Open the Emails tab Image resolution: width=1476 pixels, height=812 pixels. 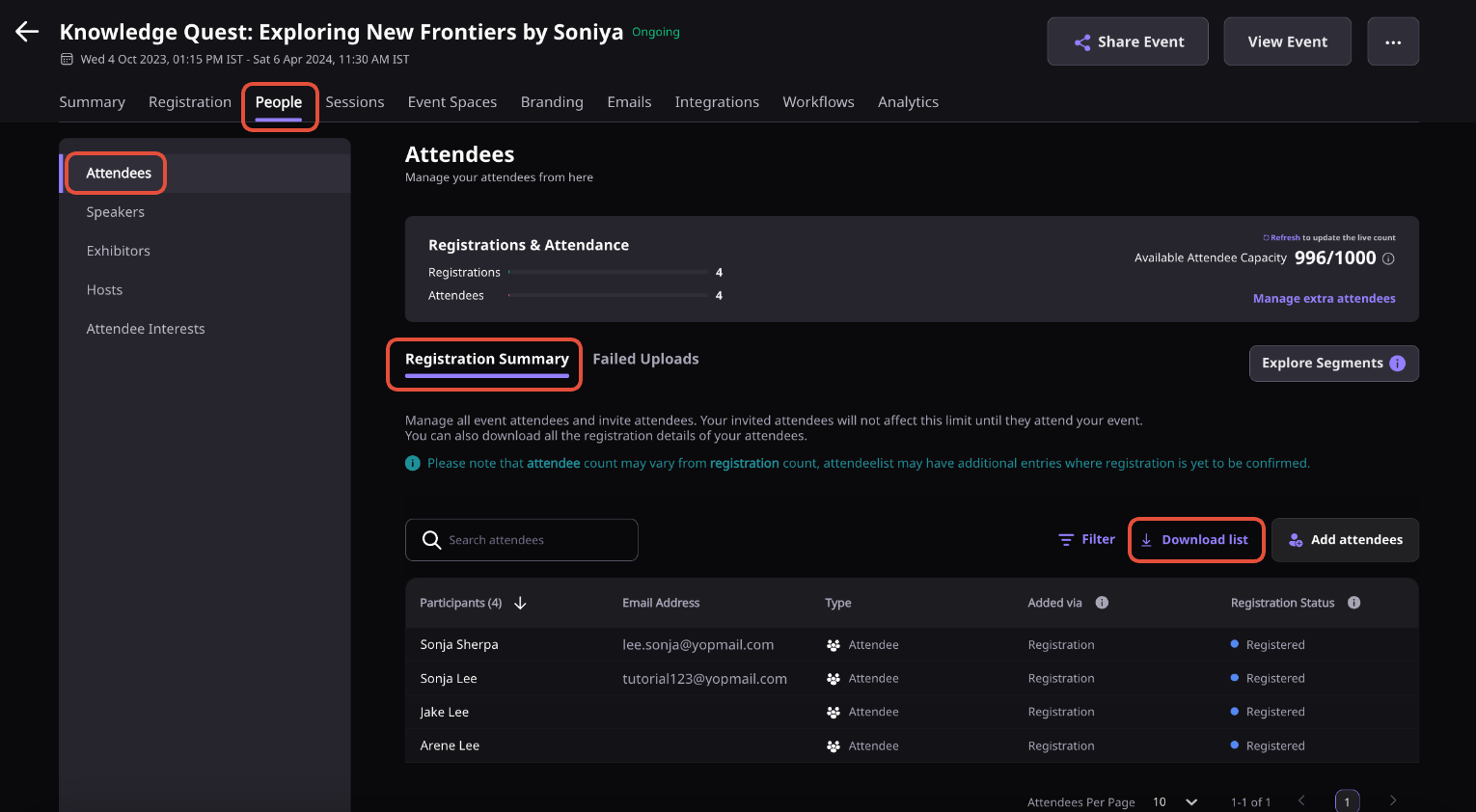629,102
